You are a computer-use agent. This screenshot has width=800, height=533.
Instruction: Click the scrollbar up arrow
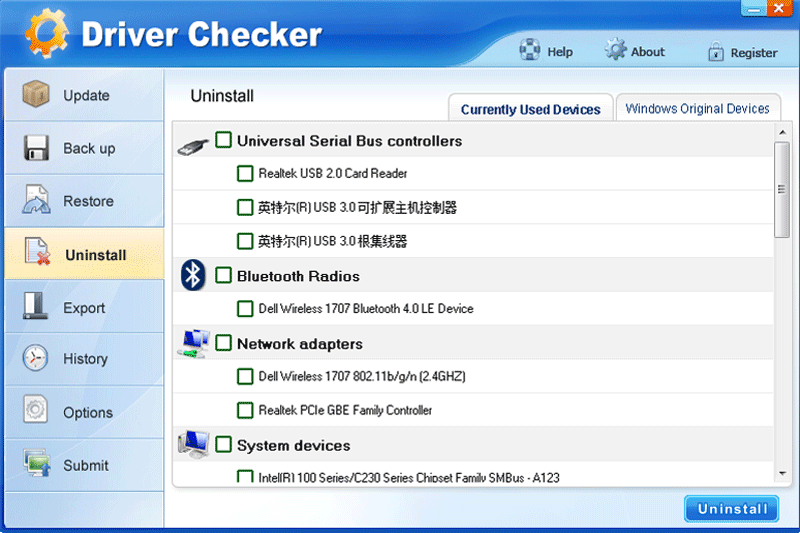click(782, 133)
